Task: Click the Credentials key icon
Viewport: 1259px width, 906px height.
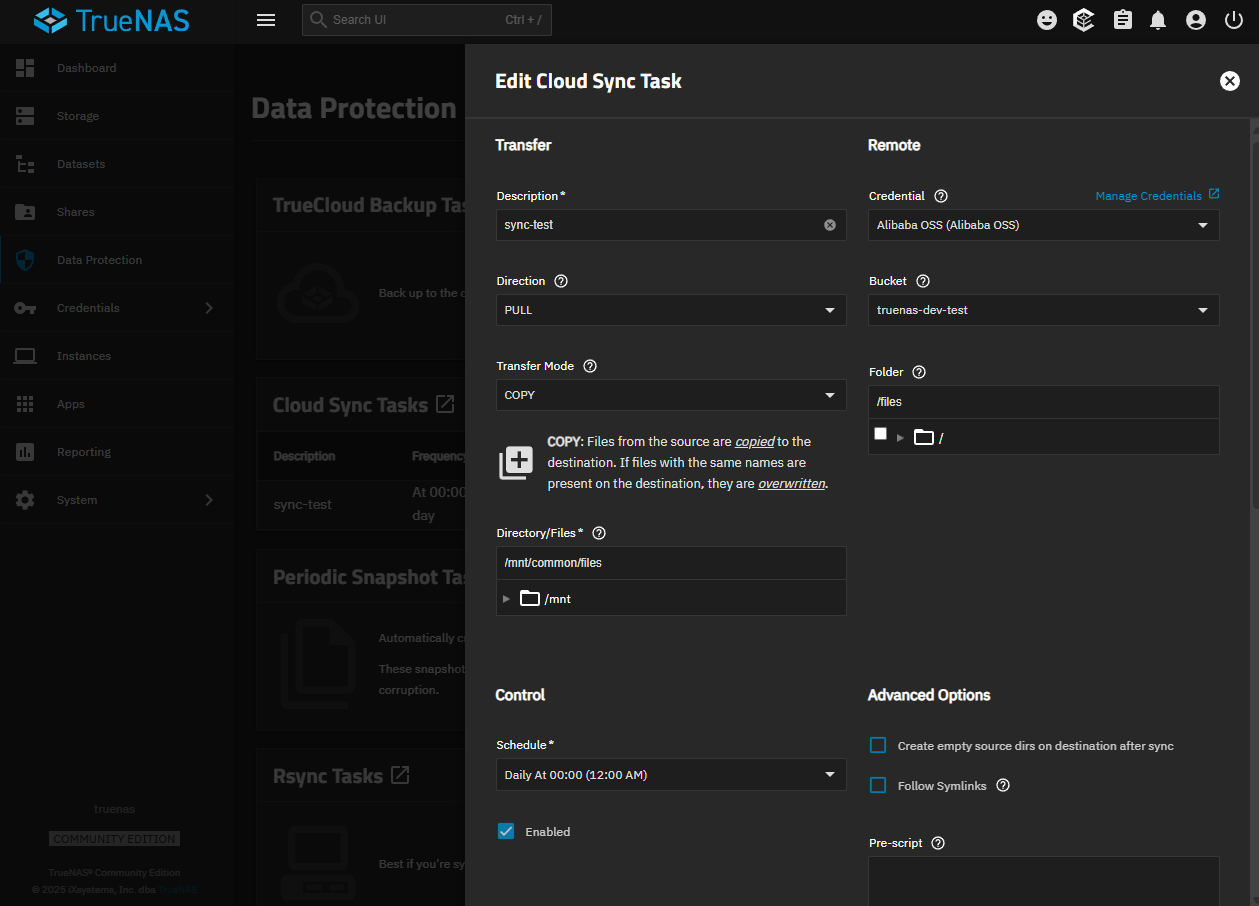Action: [x=25, y=308]
